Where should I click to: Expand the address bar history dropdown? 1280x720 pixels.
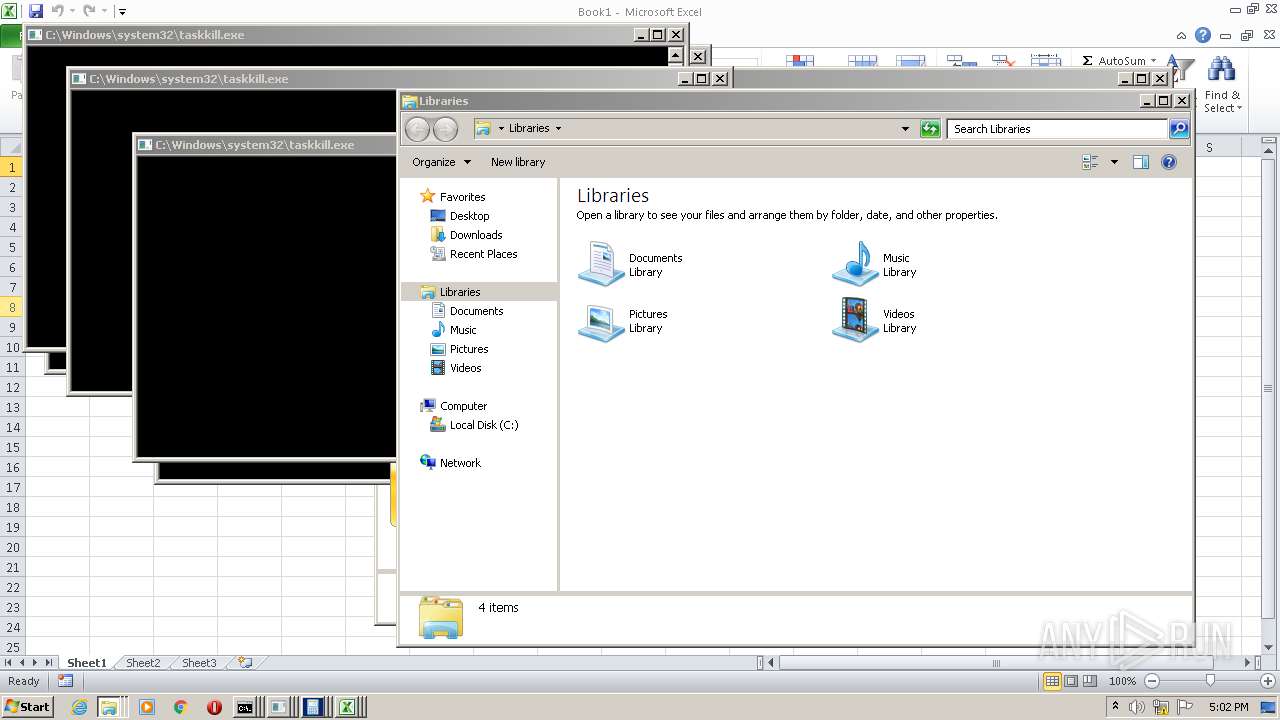(905, 128)
